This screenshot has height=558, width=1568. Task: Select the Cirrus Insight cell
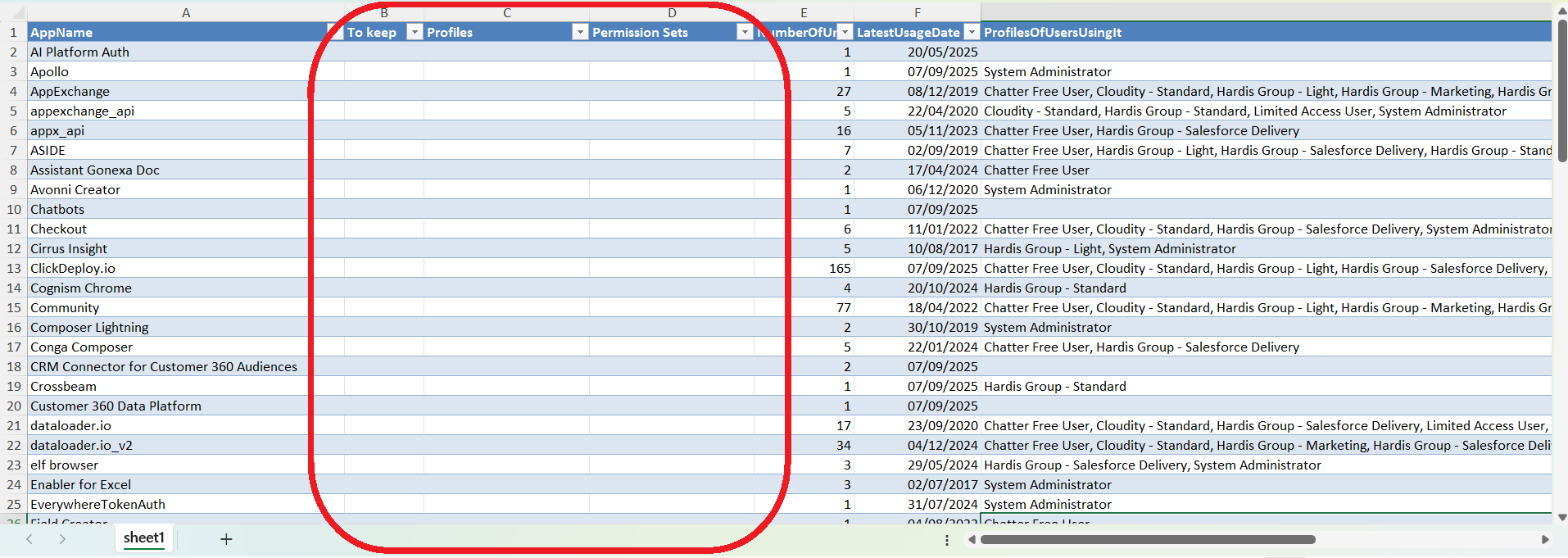click(x=186, y=248)
